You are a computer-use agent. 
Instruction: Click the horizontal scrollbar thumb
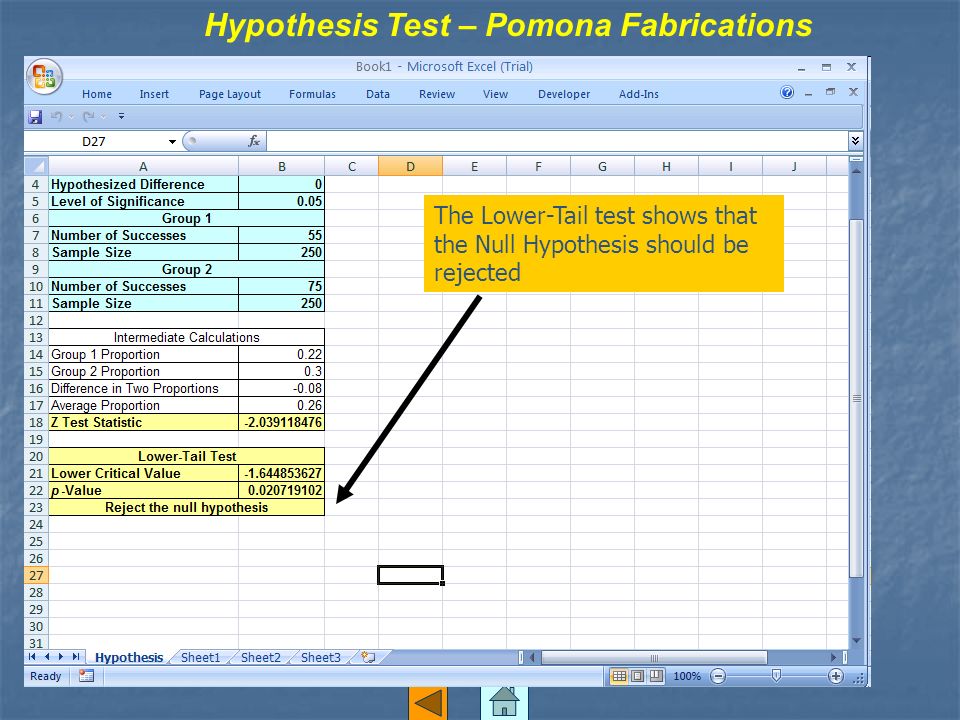pos(654,658)
